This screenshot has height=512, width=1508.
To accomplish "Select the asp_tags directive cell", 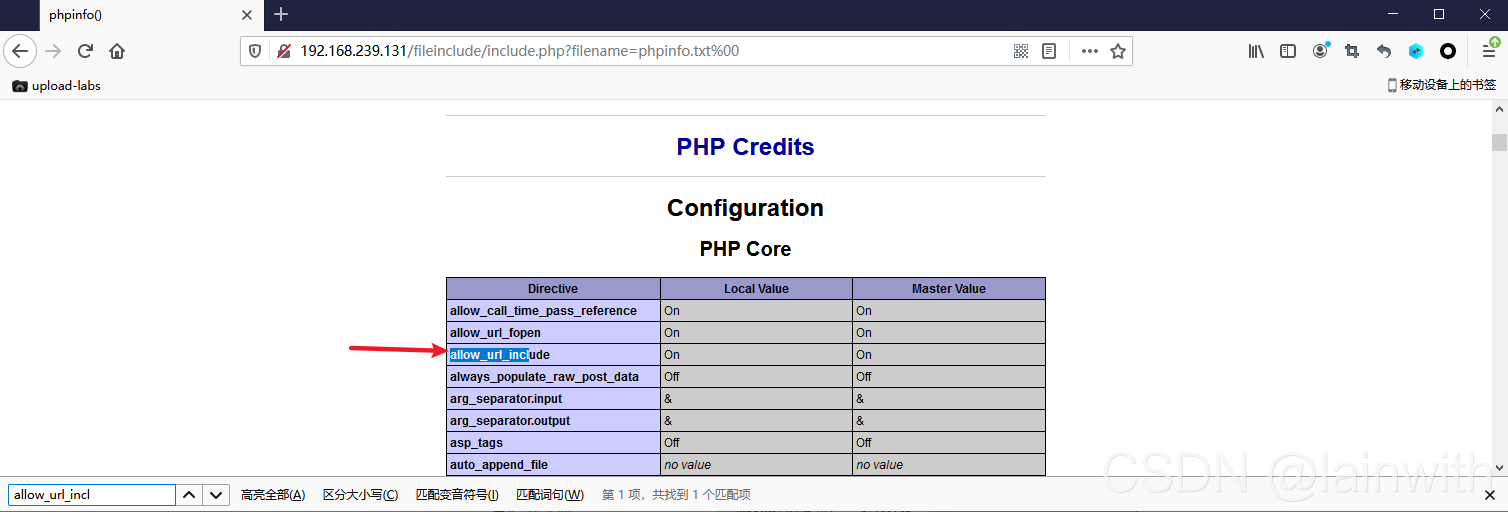I will tap(553, 443).
